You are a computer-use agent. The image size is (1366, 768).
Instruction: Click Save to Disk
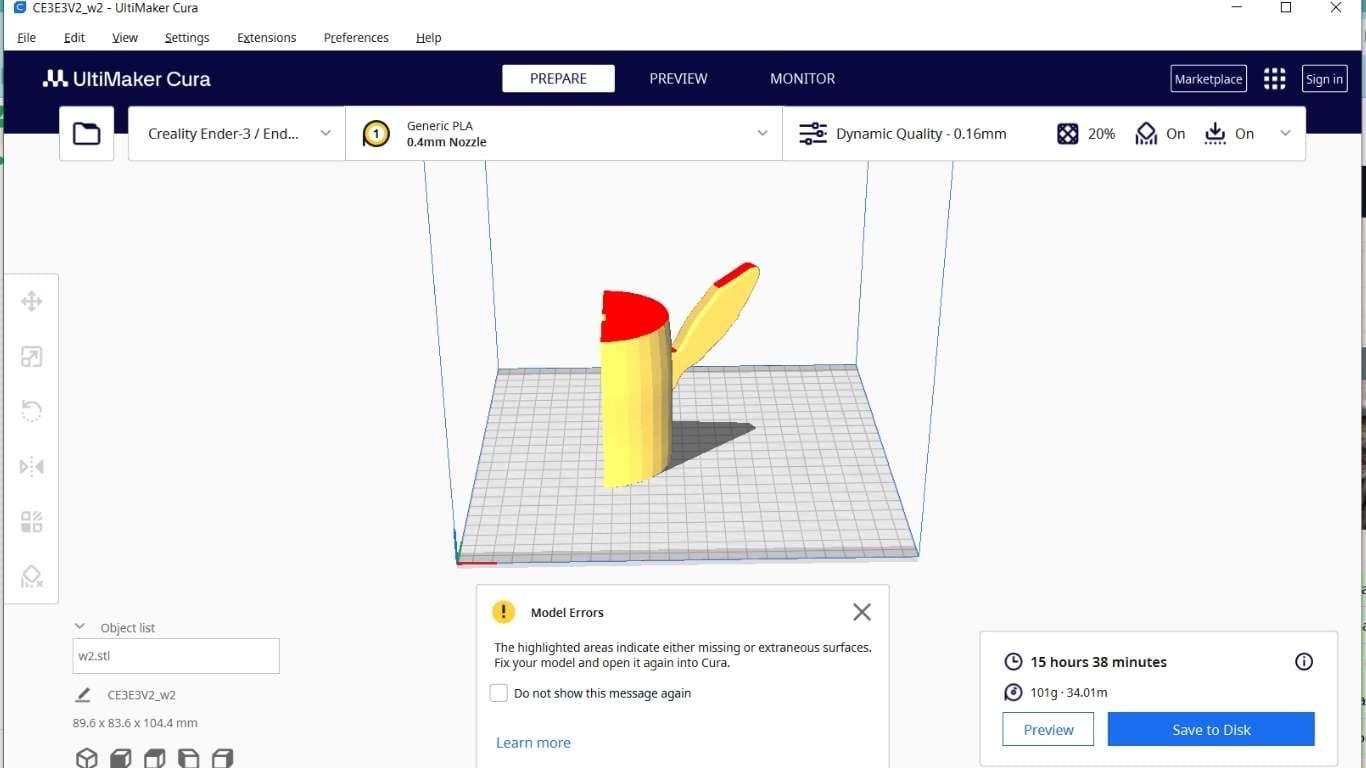pos(1211,729)
